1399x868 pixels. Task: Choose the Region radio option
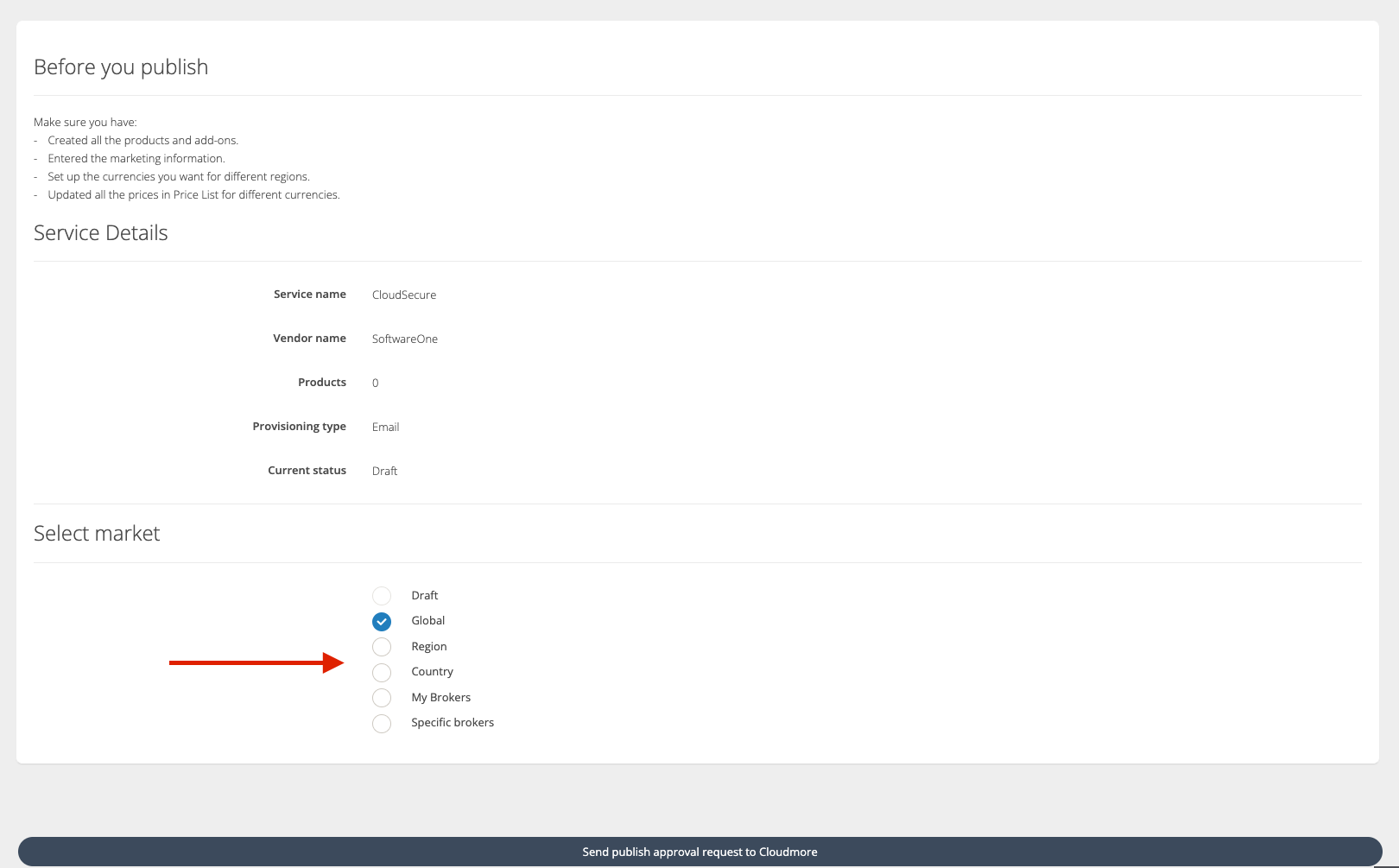click(382, 647)
